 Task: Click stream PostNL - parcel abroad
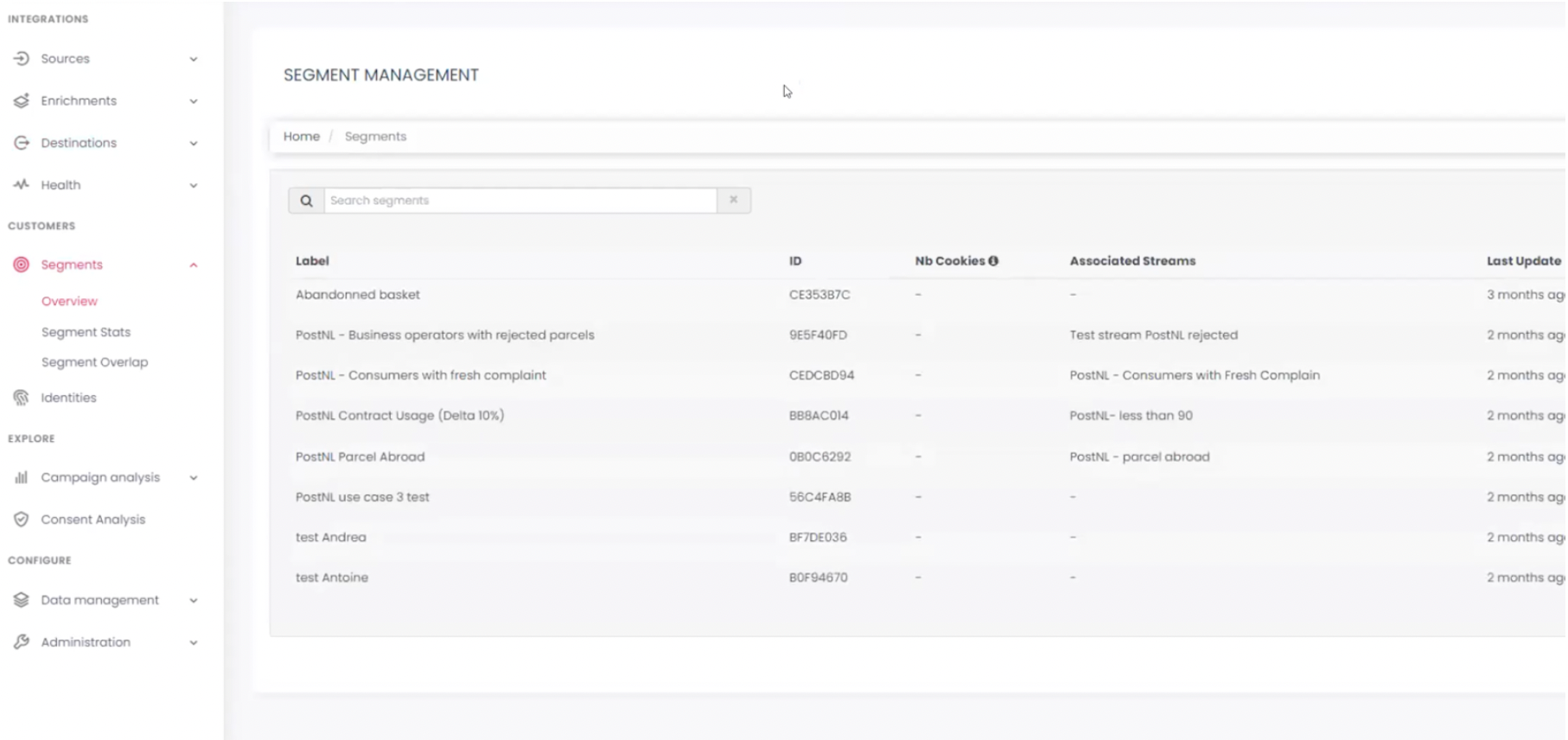[1140, 456]
